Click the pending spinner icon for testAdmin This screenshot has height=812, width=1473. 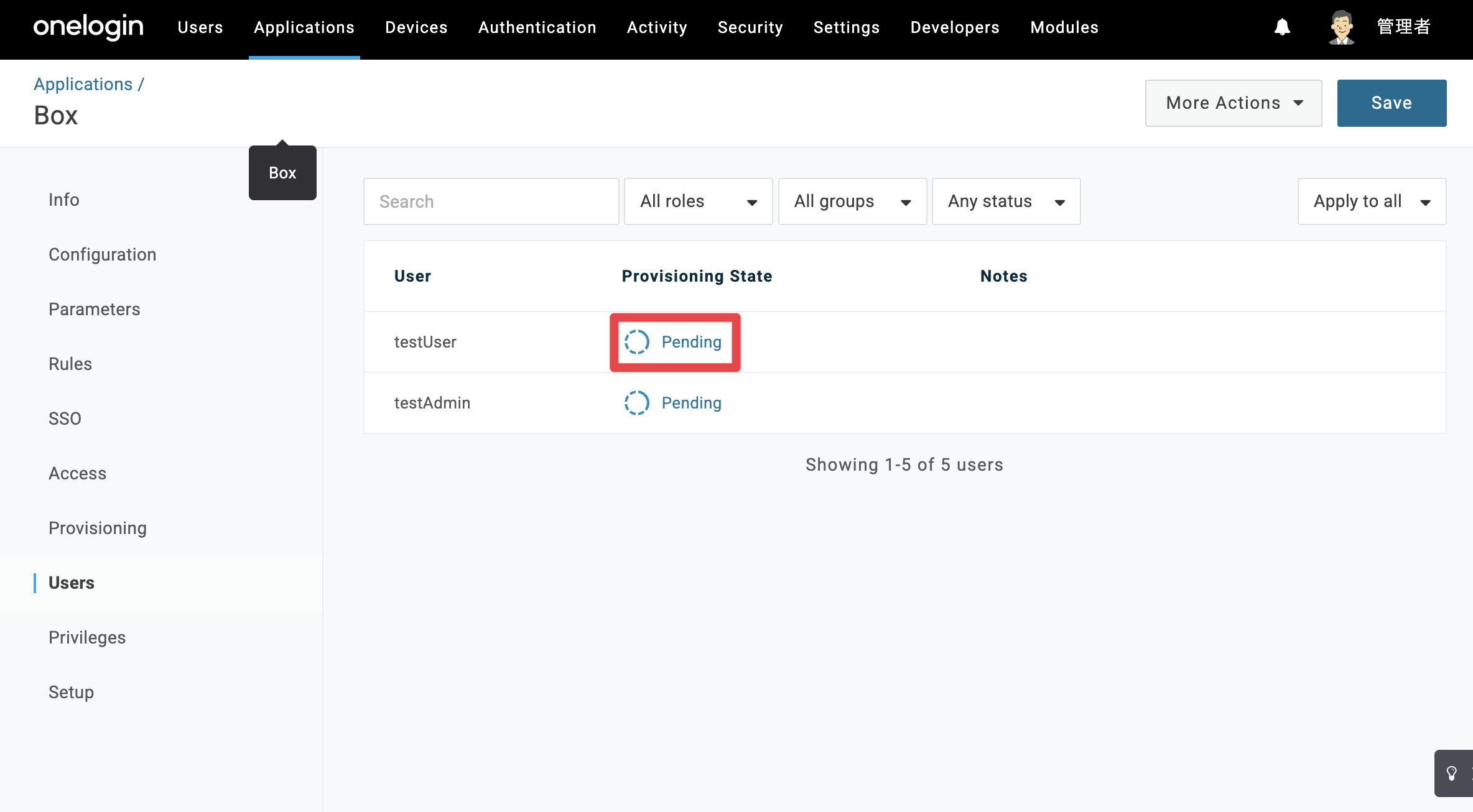point(636,403)
